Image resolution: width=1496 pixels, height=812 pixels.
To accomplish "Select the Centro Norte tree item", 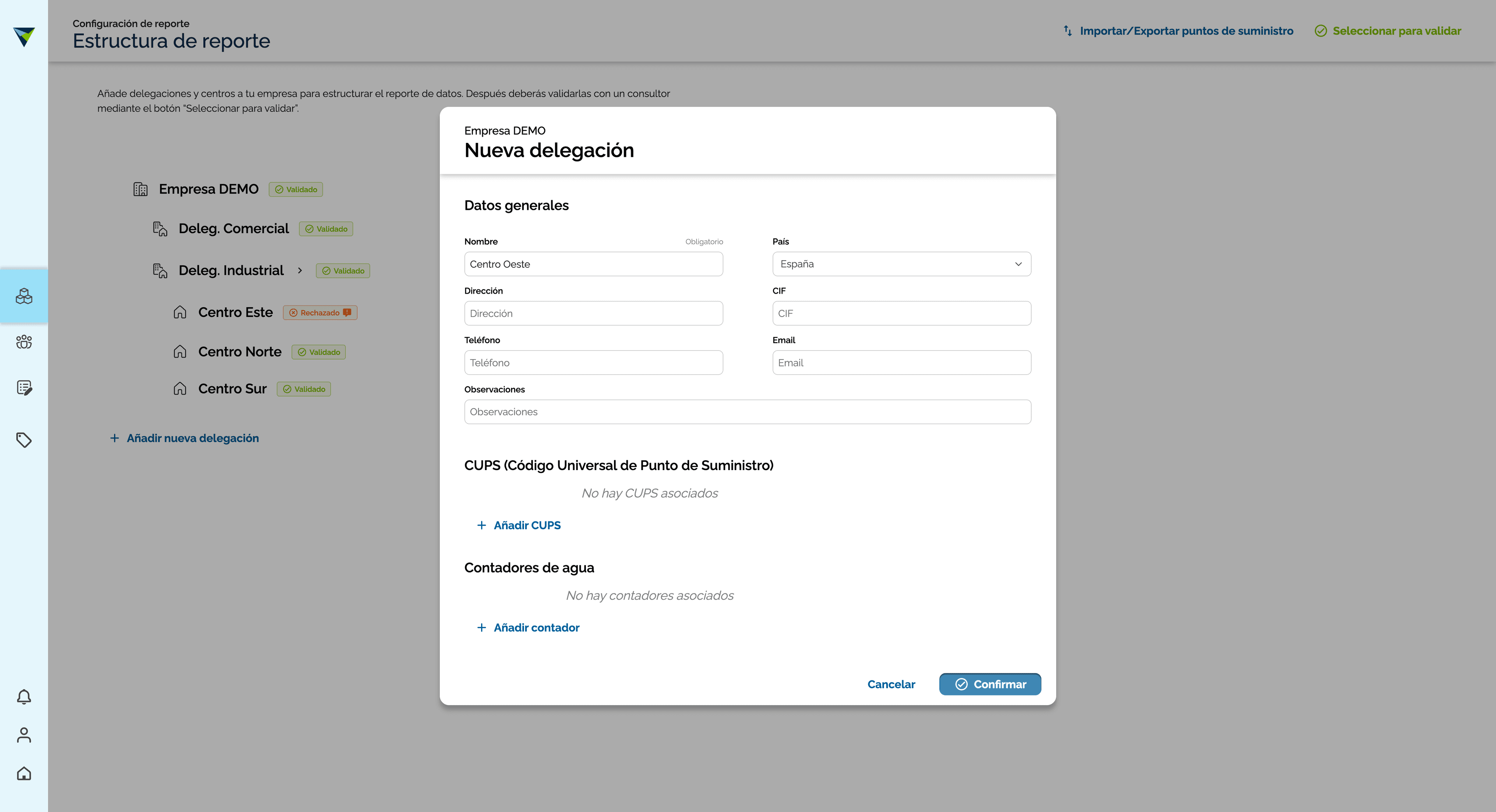I will (240, 352).
